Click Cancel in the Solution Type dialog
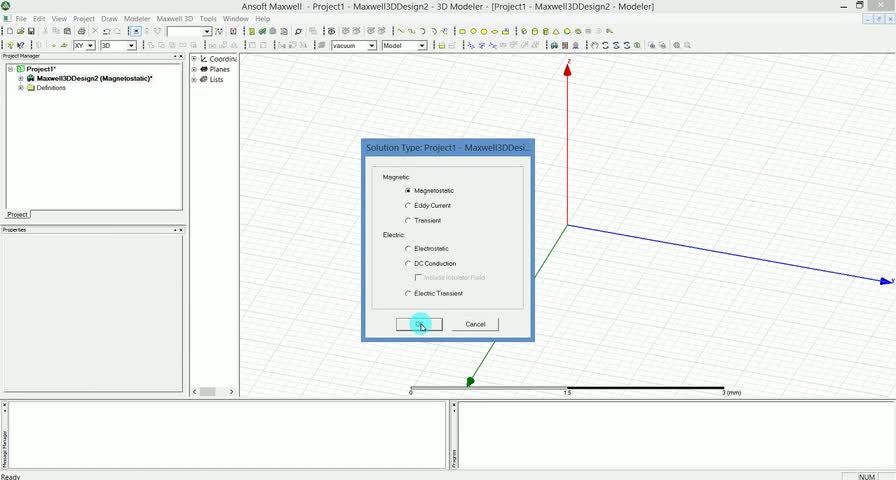 tap(475, 324)
